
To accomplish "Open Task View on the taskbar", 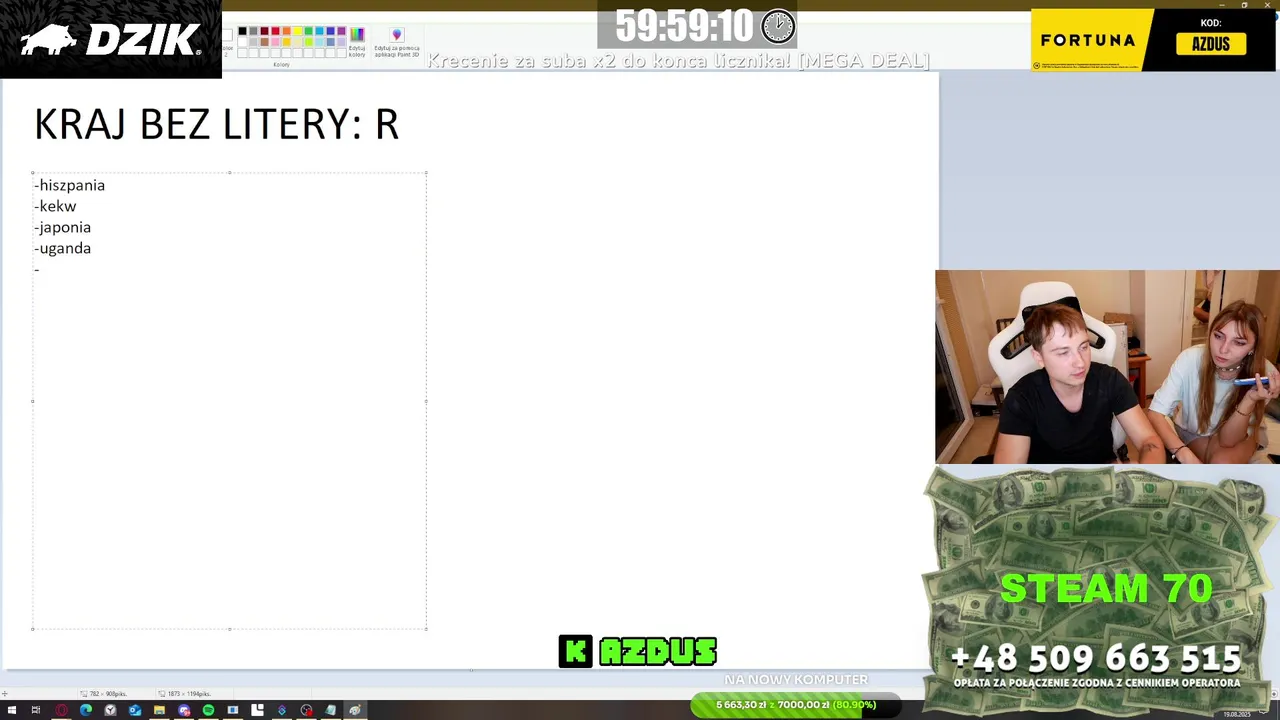I will (x=36, y=710).
